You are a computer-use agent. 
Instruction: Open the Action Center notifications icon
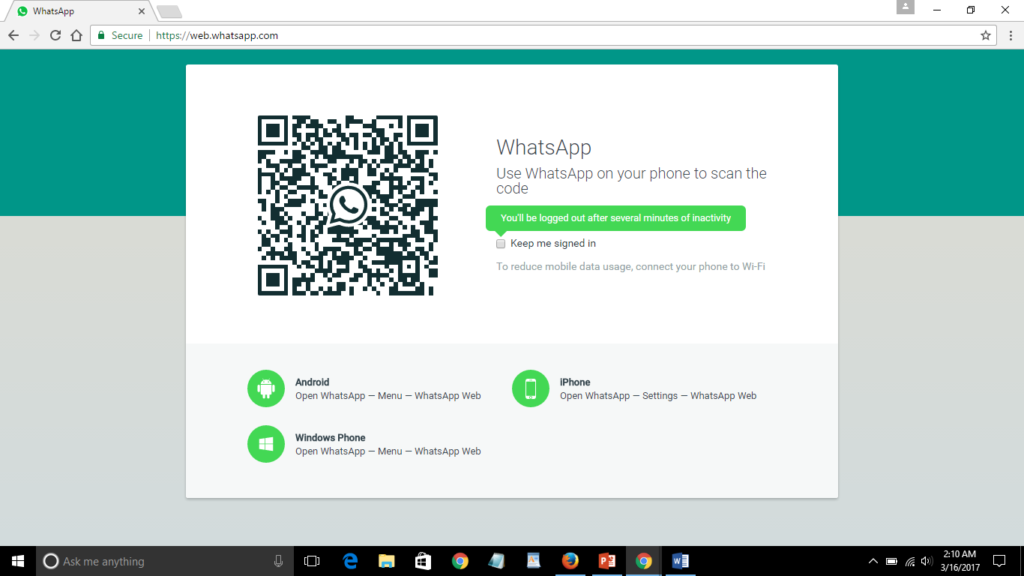click(999, 561)
